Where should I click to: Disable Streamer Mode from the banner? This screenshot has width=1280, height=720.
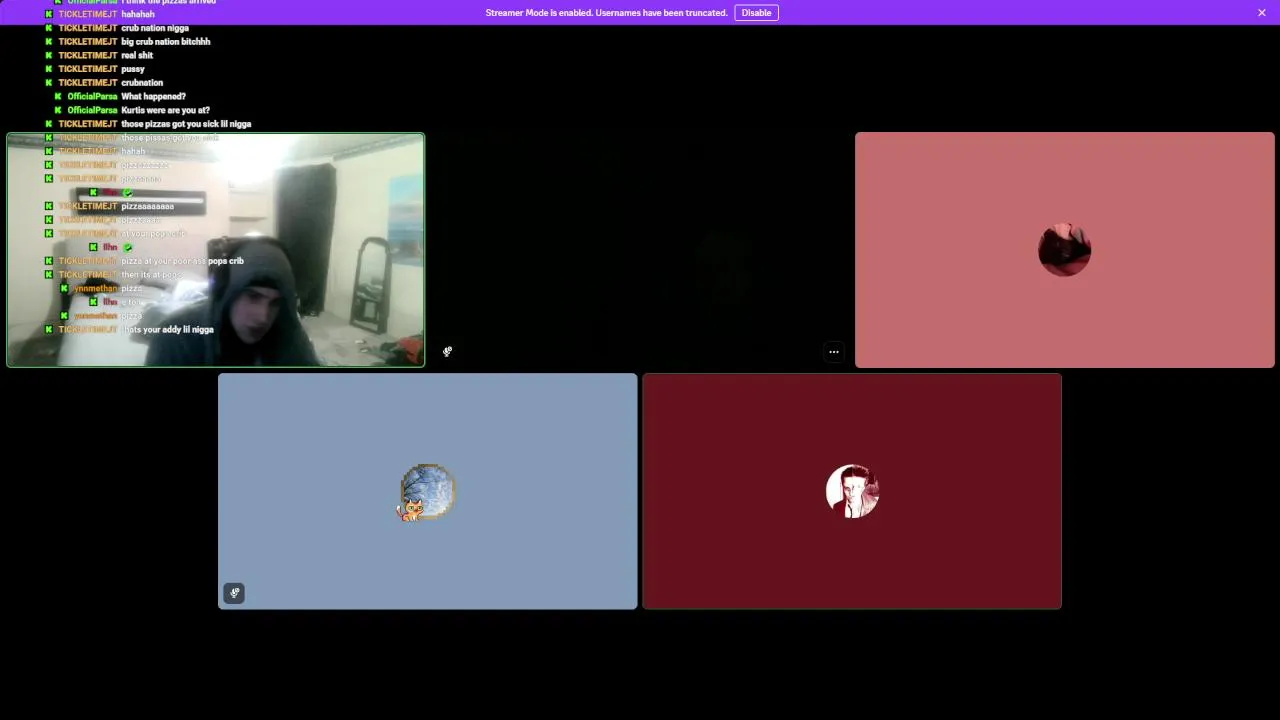coord(756,13)
